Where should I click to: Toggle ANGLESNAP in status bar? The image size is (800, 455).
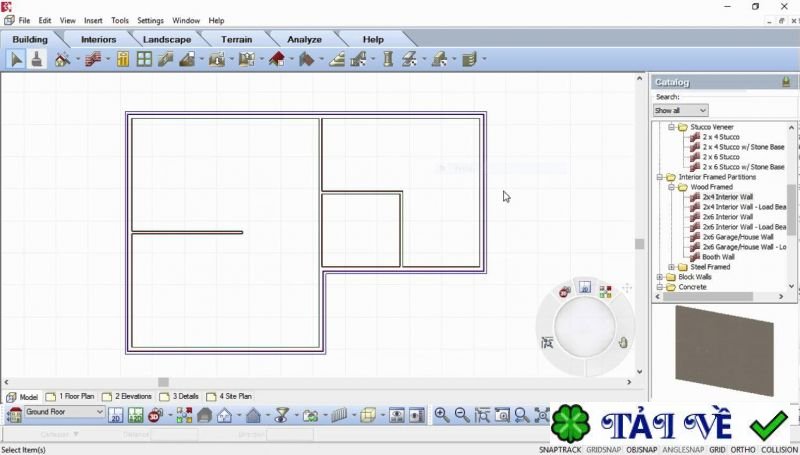[x=683, y=449]
